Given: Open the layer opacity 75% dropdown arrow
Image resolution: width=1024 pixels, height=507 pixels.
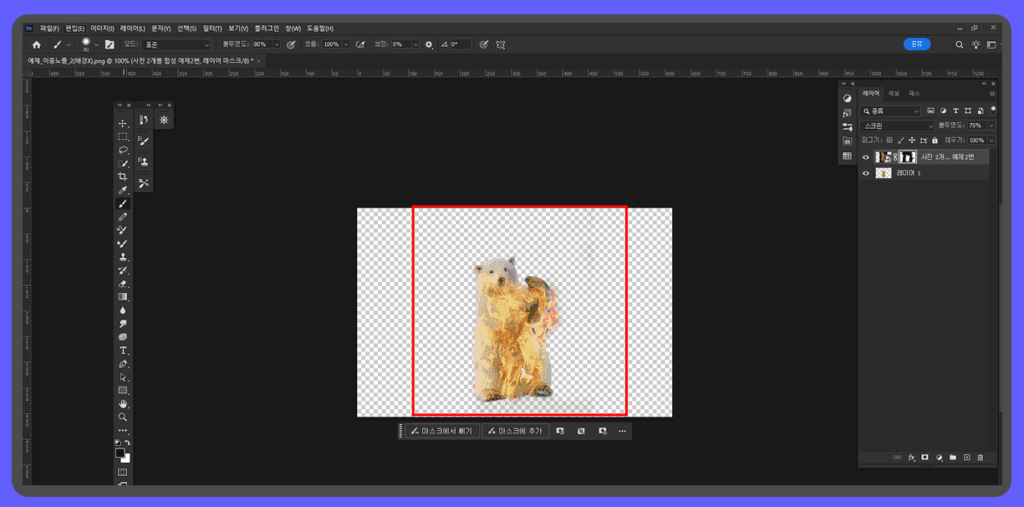Looking at the screenshot, I should pyautogui.click(x=992, y=125).
